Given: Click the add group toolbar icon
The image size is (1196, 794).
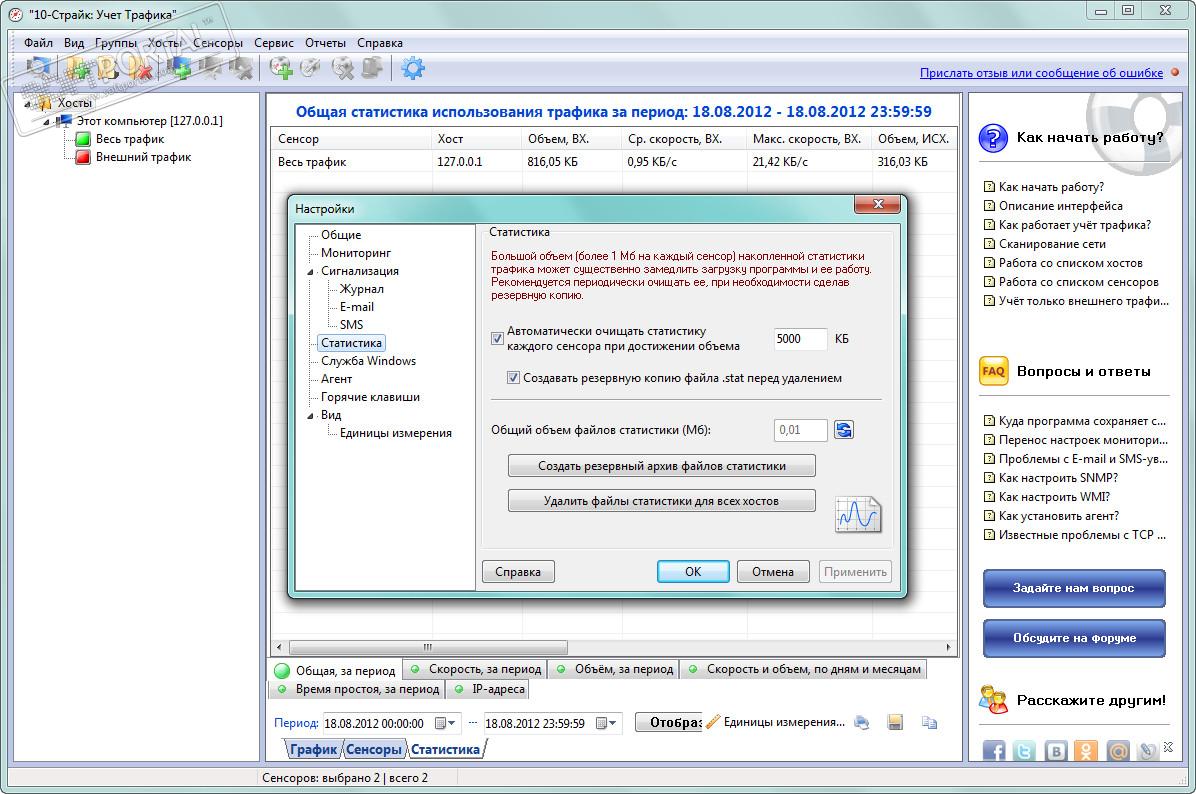Looking at the screenshot, I should click(77, 69).
